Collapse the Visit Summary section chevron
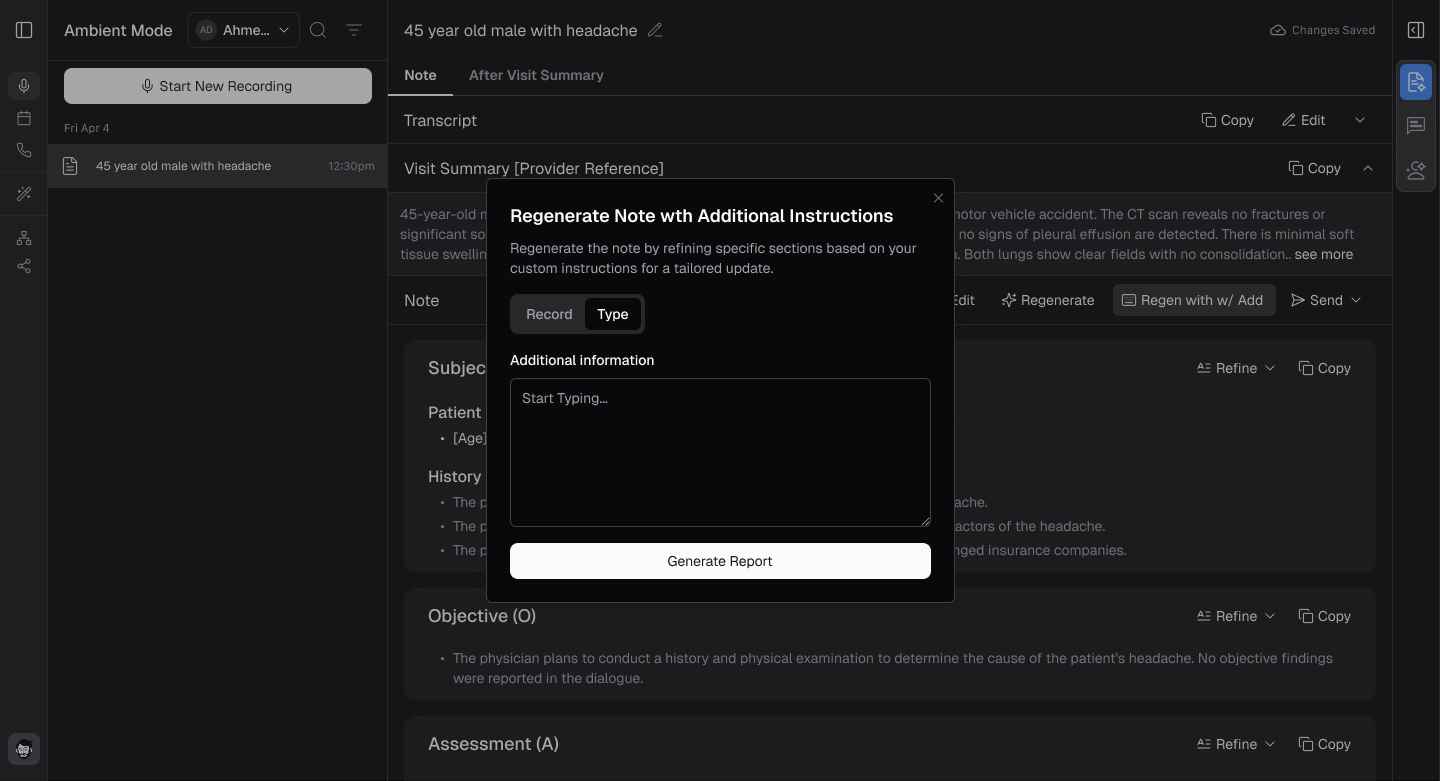1440x781 pixels. click(1368, 168)
